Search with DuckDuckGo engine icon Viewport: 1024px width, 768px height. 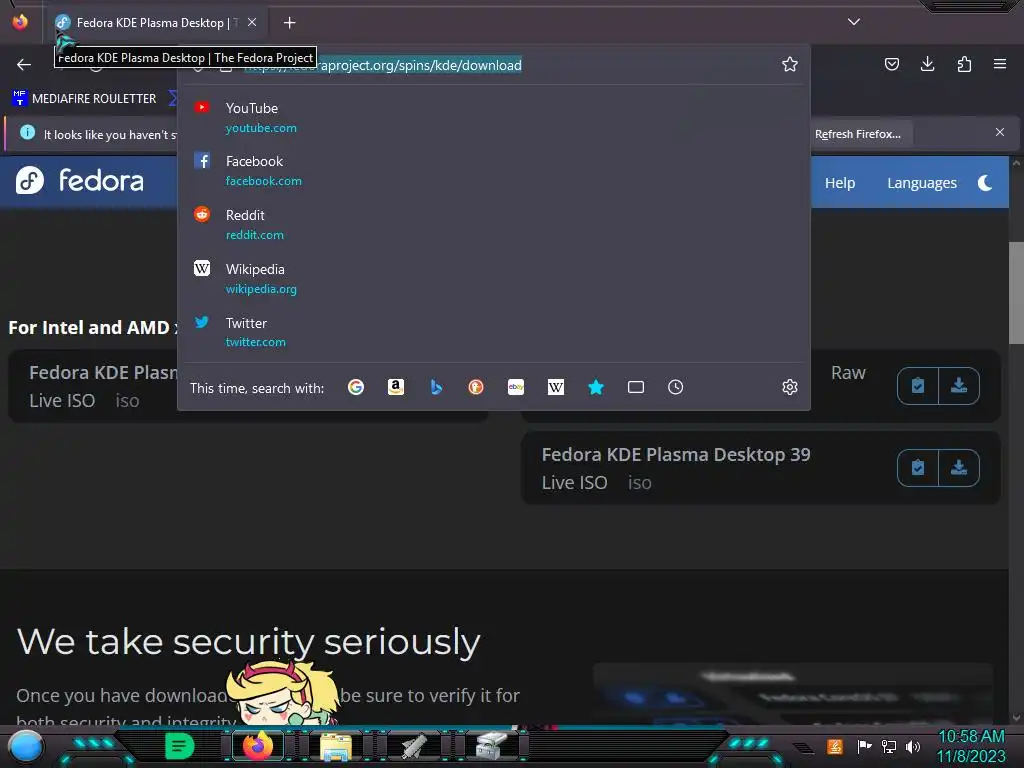point(476,387)
